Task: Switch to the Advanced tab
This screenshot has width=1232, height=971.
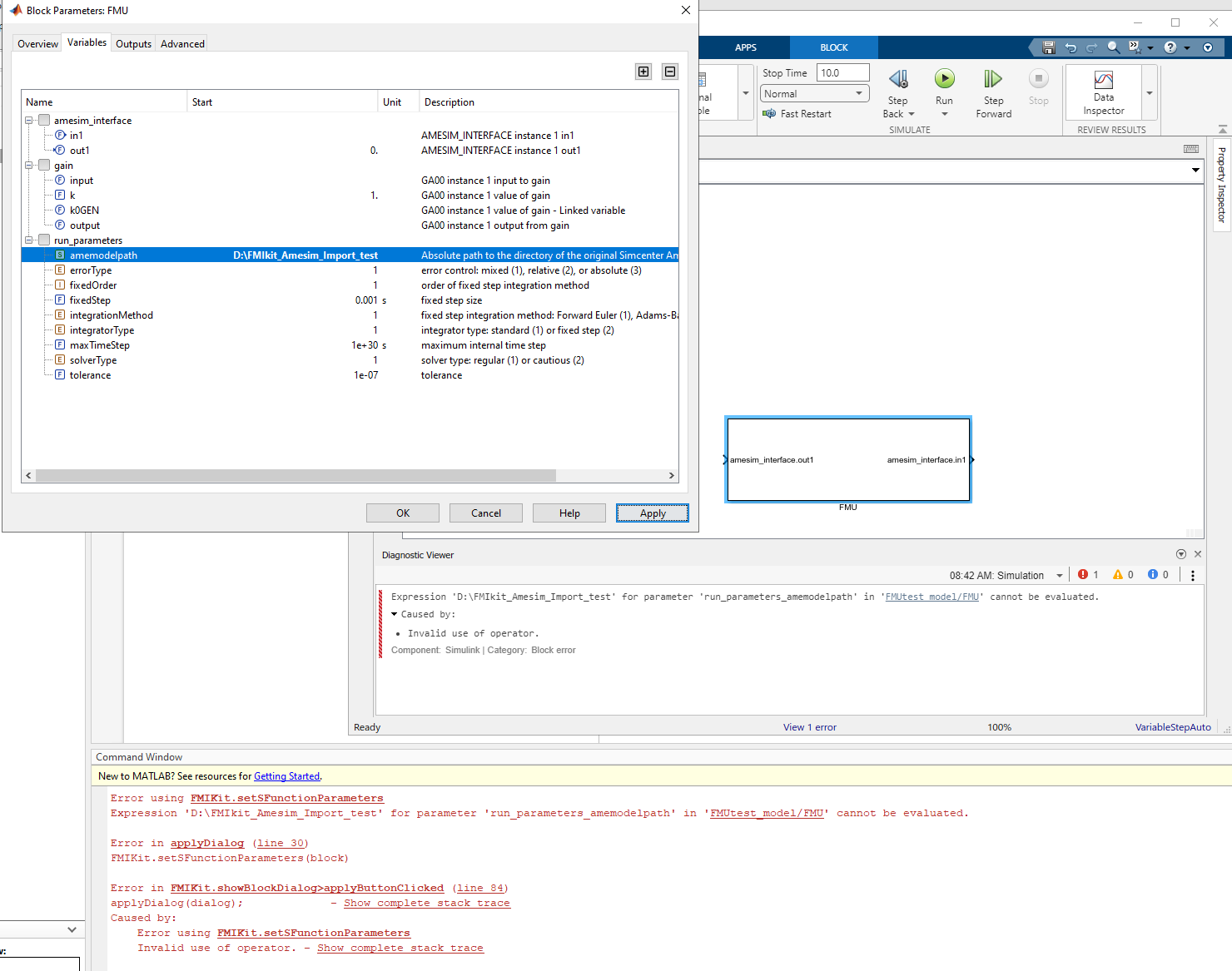Action: point(181,43)
